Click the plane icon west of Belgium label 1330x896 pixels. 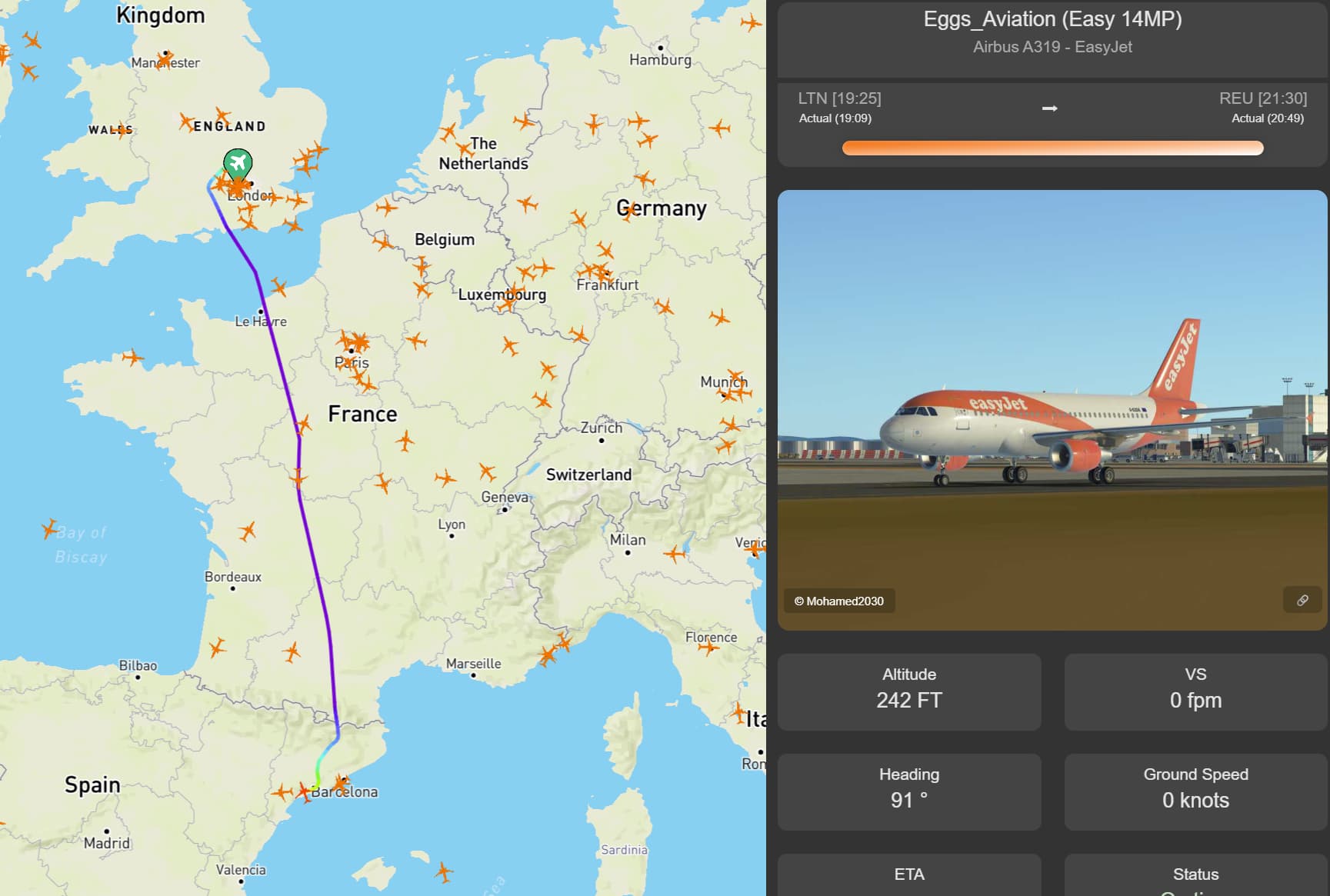tap(383, 243)
